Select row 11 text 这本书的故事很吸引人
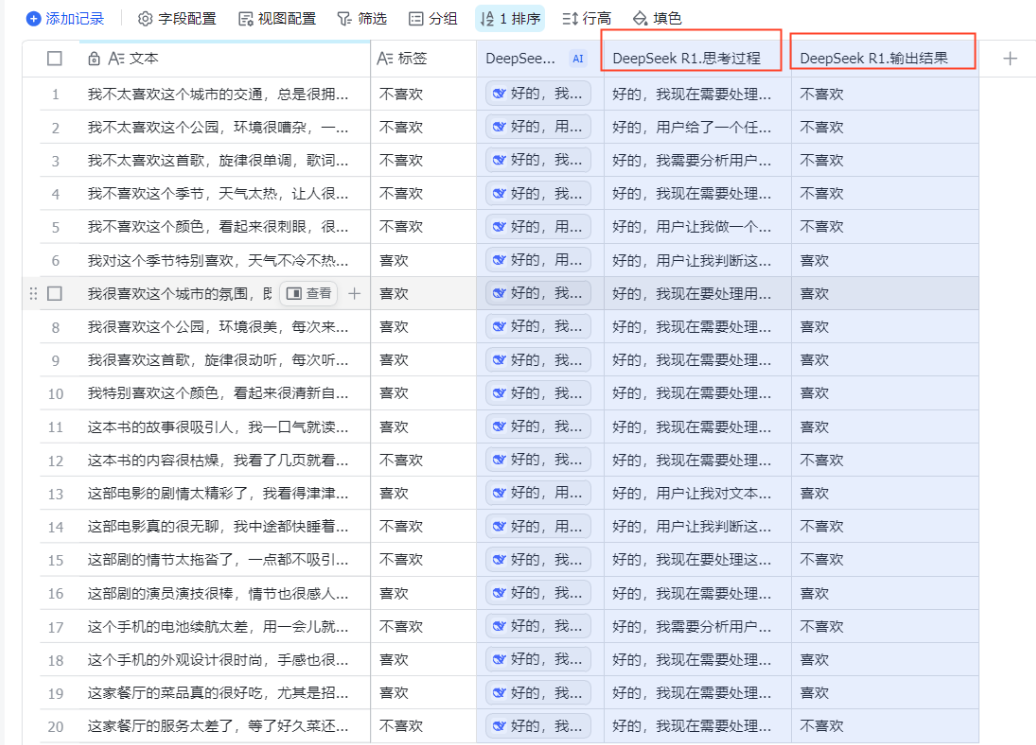Screen dimensions: 1036x745 (218, 427)
